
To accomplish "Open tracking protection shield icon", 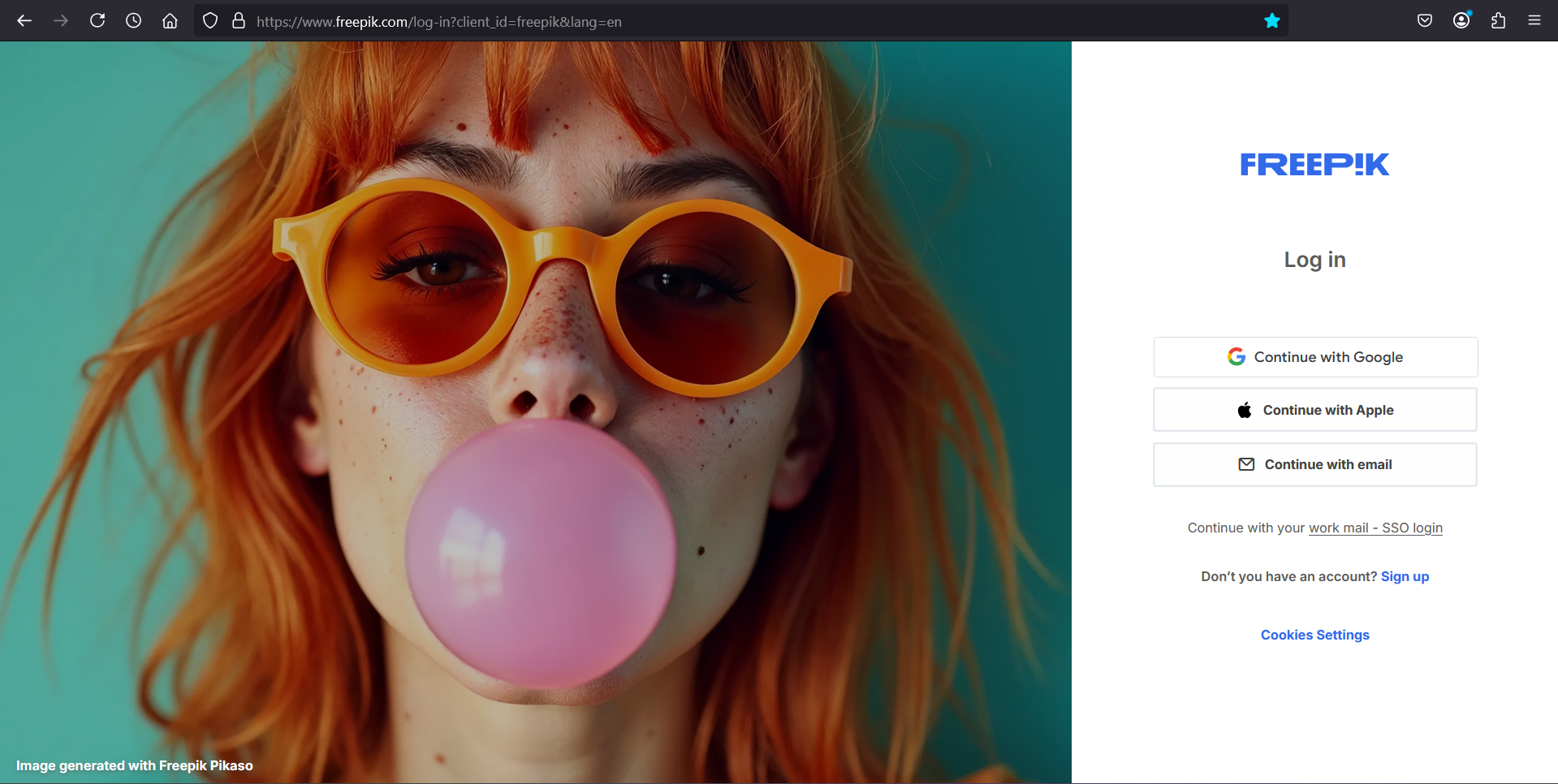I will [210, 21].
